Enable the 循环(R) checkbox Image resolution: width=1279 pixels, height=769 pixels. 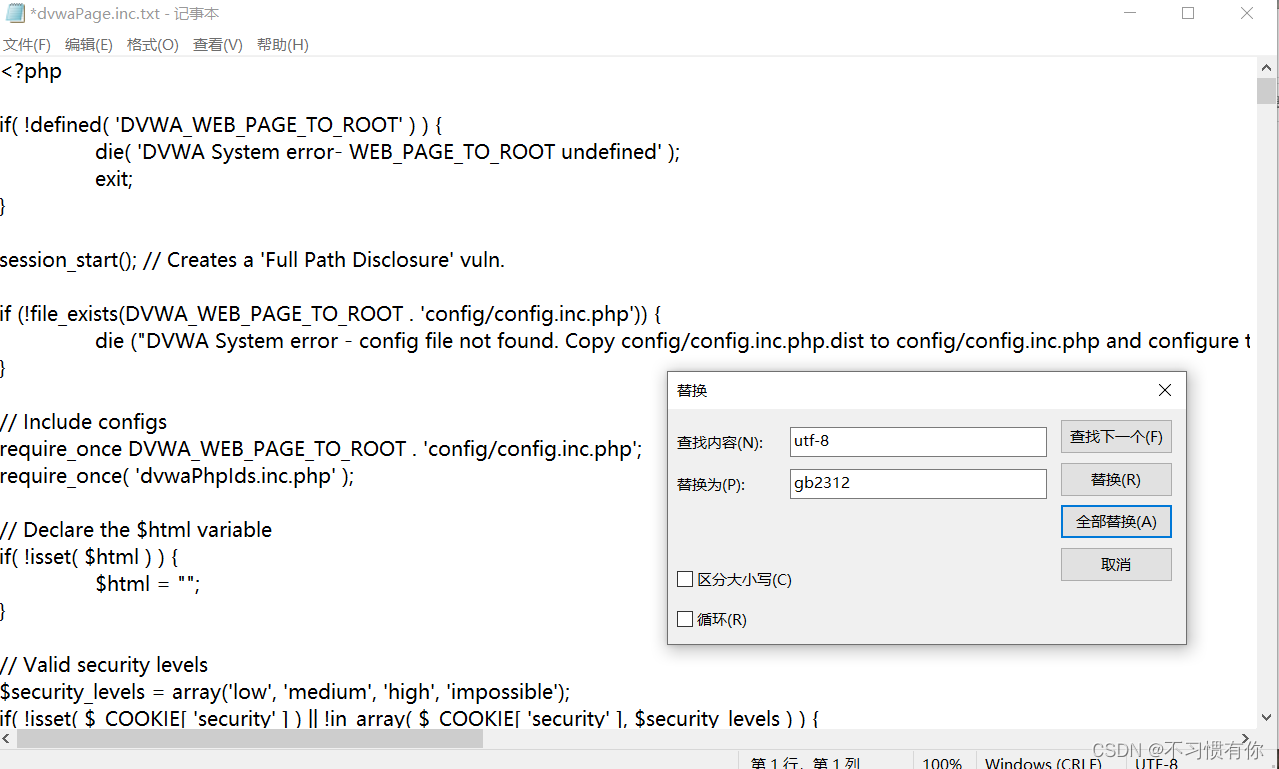(685, 619)
